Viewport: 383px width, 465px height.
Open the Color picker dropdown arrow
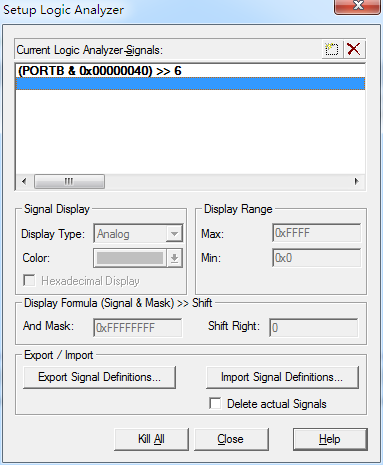174,258
